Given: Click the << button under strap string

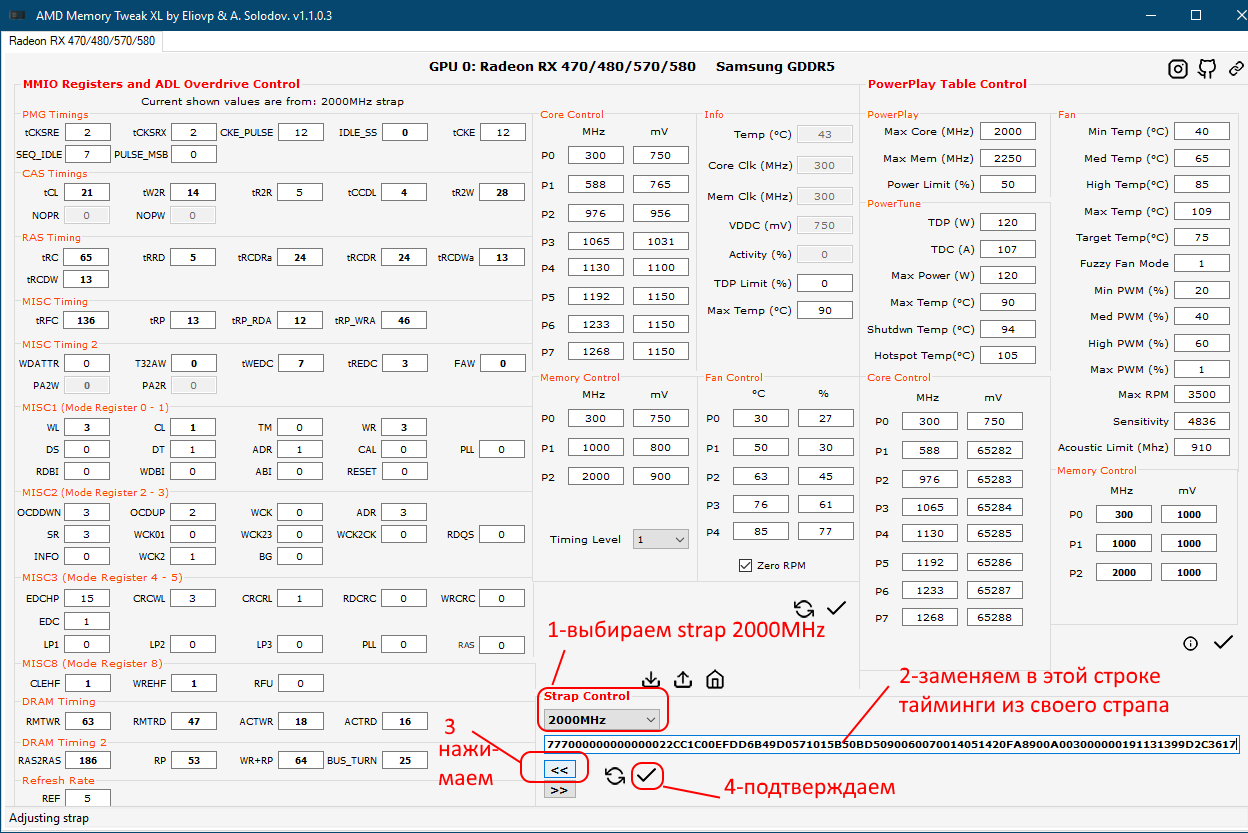Looking at the screenshot, I should [559, 770].
